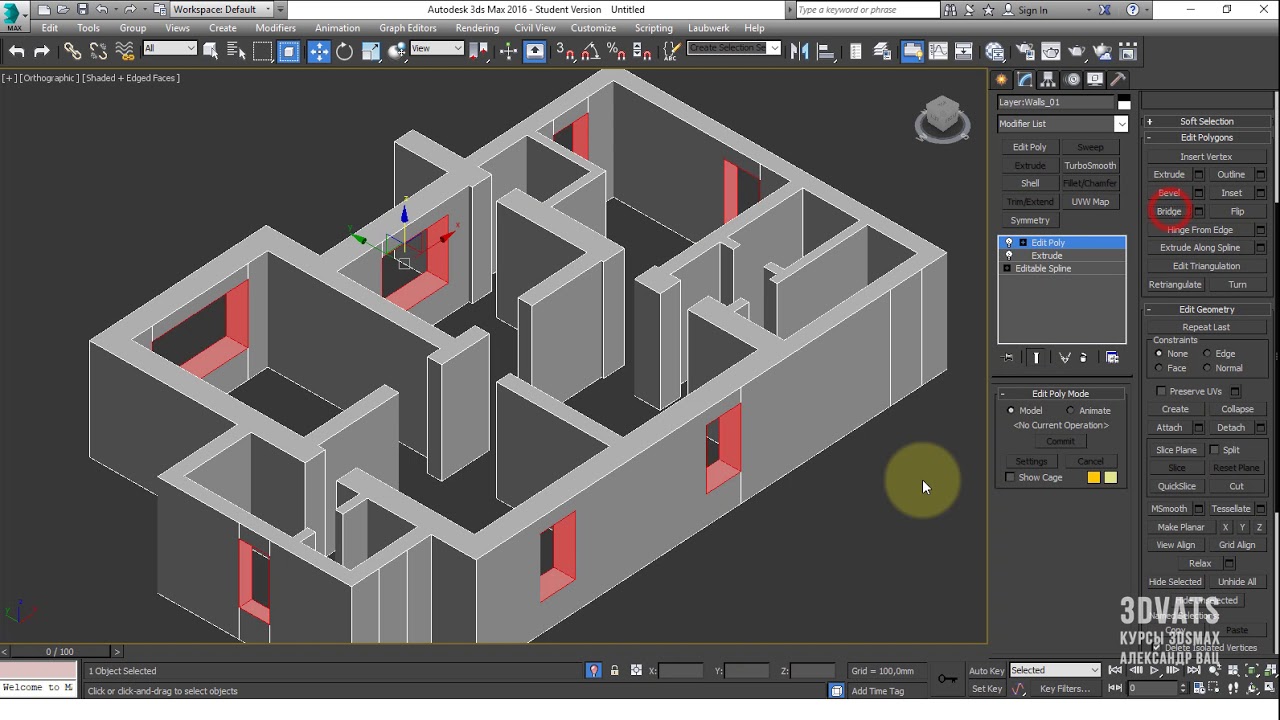Screen dimensions: 1280x720
Task: Open the Motion command panel tab
Action: [1072, 79]
